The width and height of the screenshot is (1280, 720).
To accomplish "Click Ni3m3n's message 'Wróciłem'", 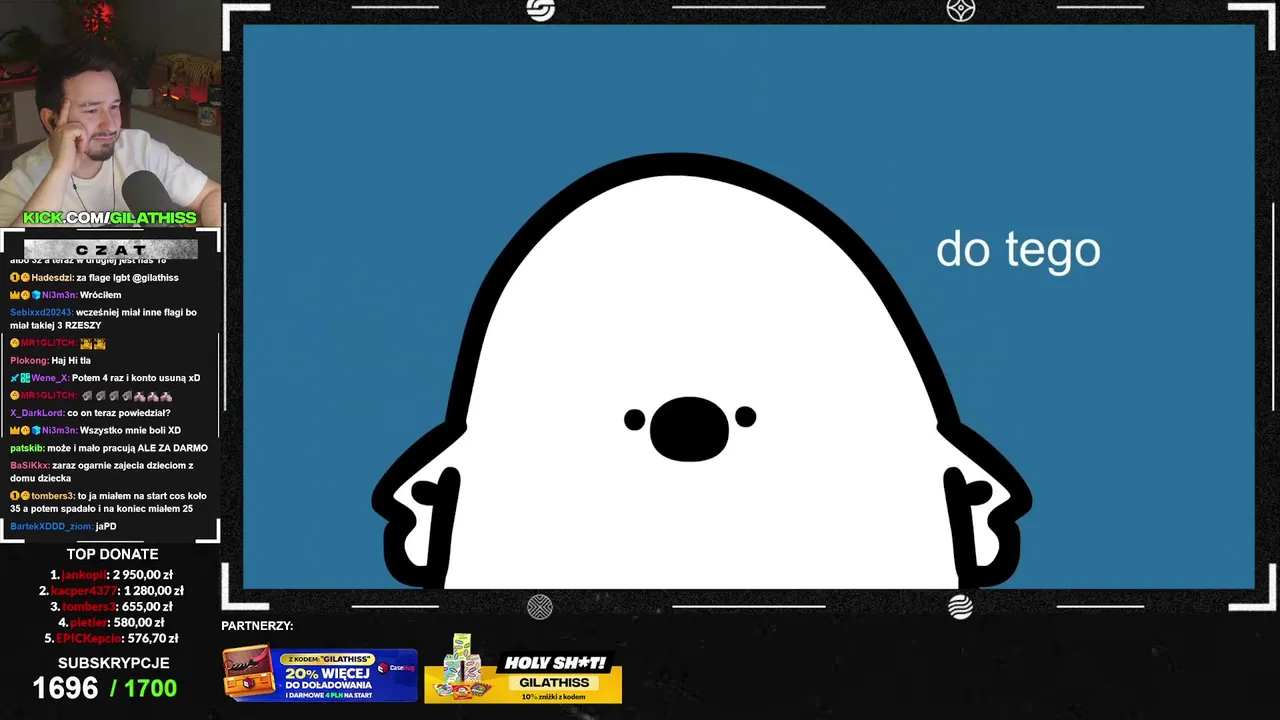I will (x=66, y=295).
